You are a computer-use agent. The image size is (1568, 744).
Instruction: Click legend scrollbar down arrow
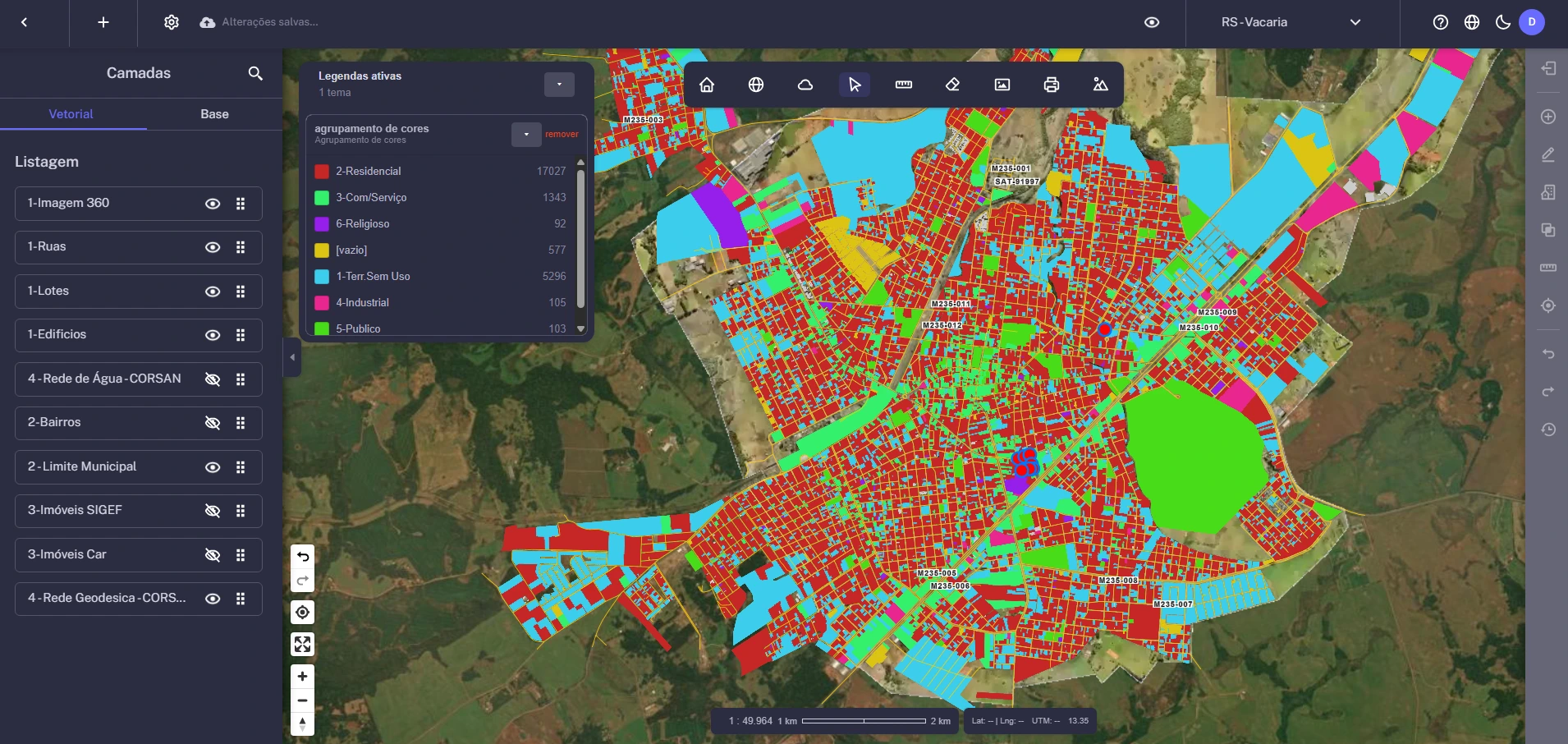[580, 328]
